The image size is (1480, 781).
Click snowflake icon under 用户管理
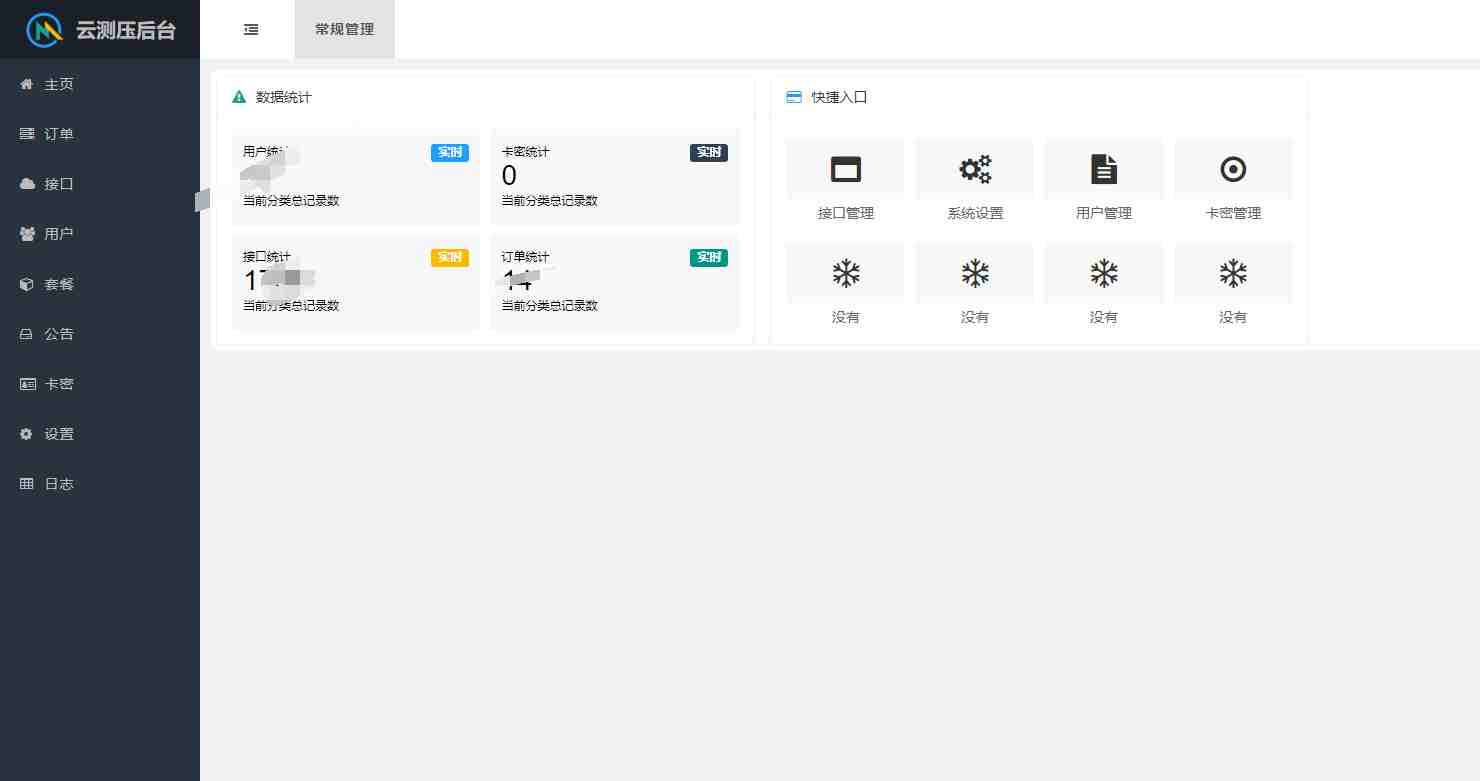click(1104, 273)
